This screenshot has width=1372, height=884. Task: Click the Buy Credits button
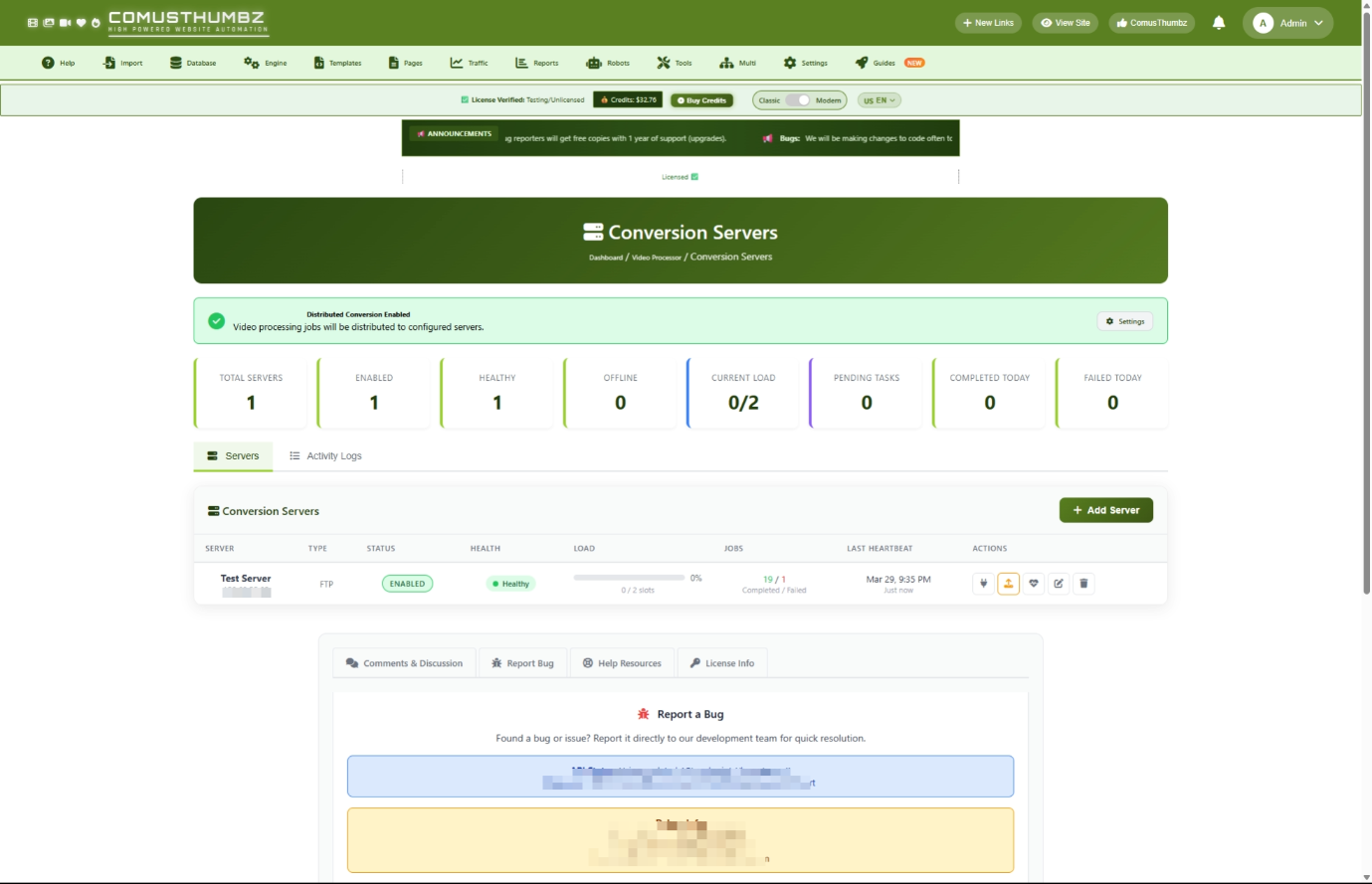[701, 100]
